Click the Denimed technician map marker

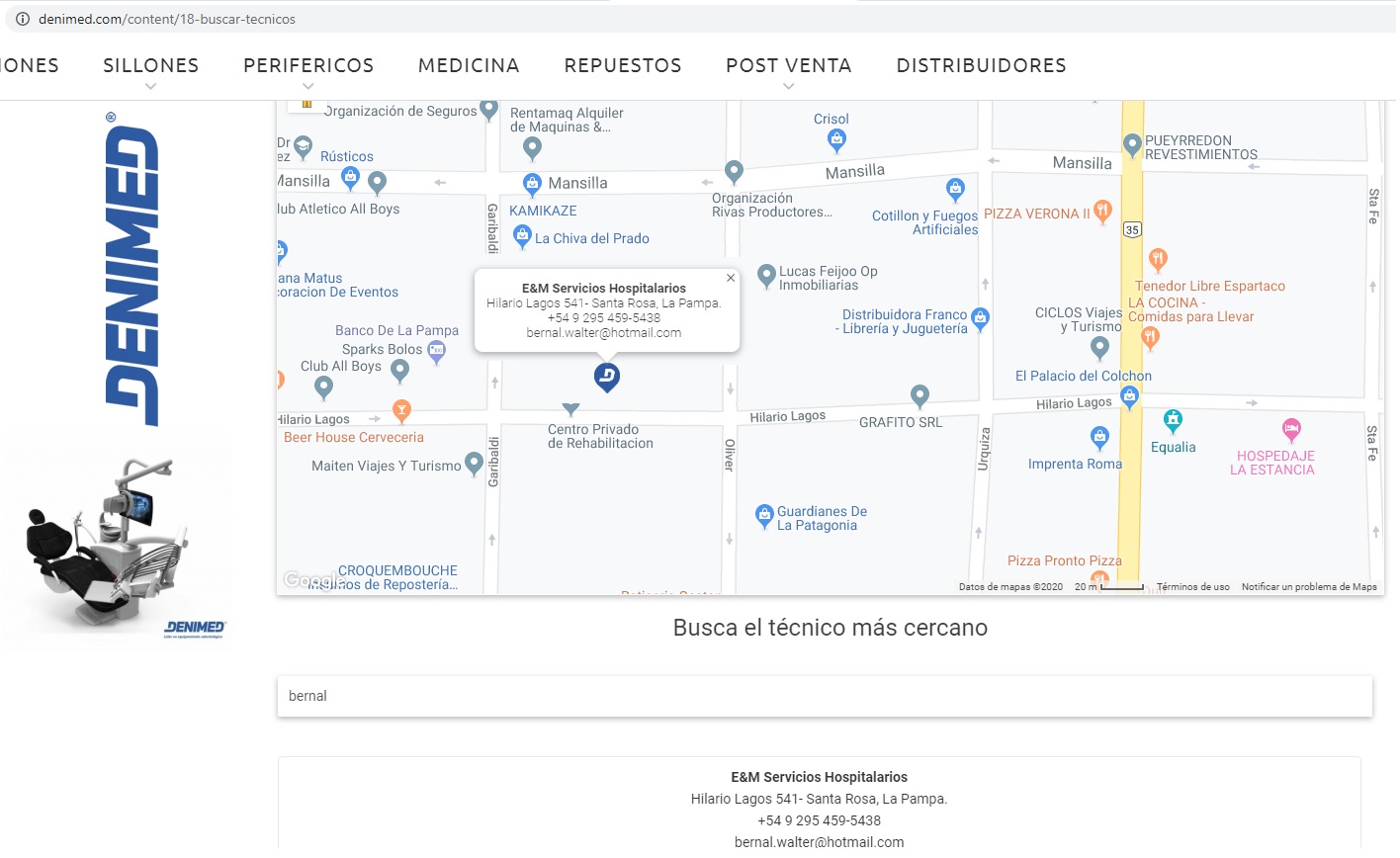tap(607, 377)
